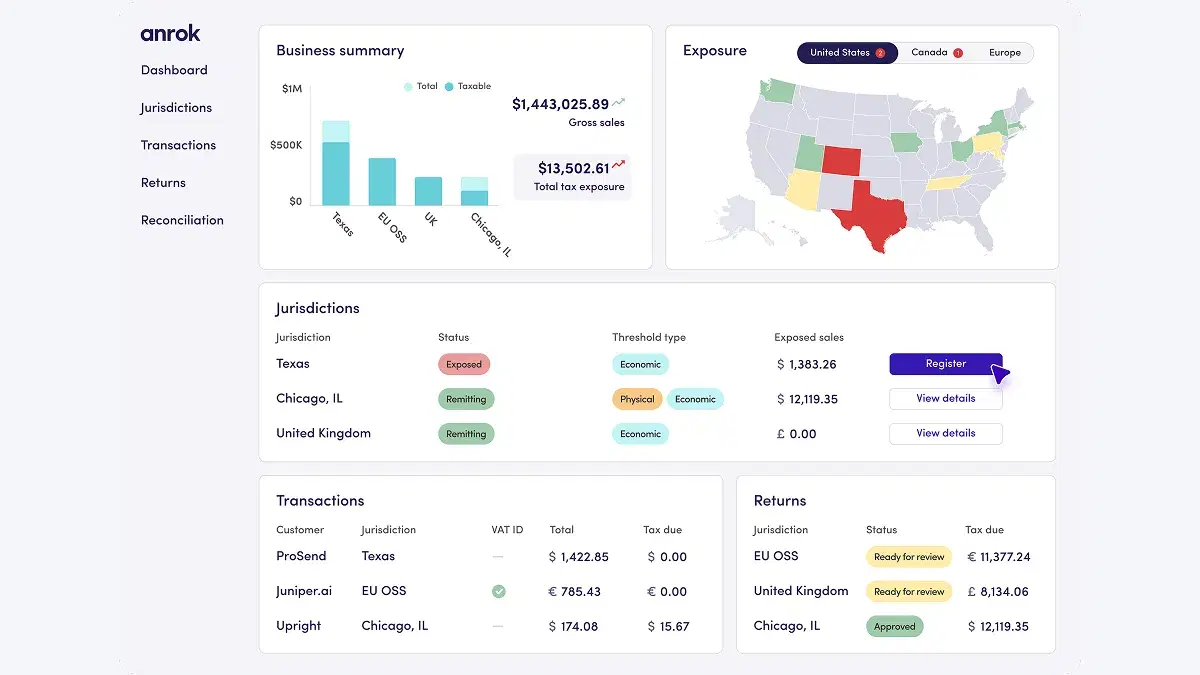Image resolution: width=1200 pixels, height=675 pixels.
Task: Click the $ 15.67 tax due value
Action: (668, 627)
